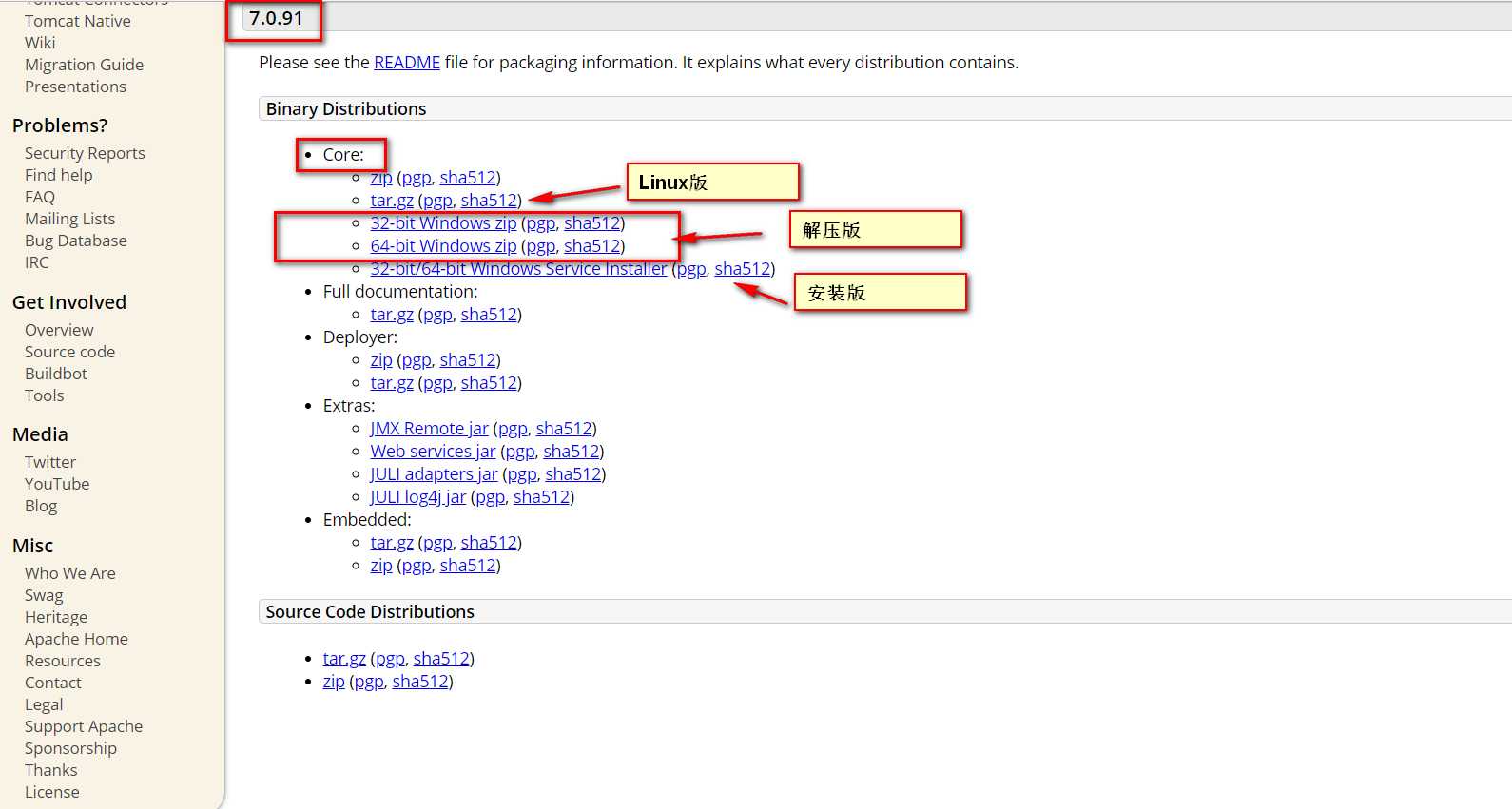Open the Mailing Lists link
Image resolution: width=1512 pixels, height=809 pixels.
[x=69, y=219]
